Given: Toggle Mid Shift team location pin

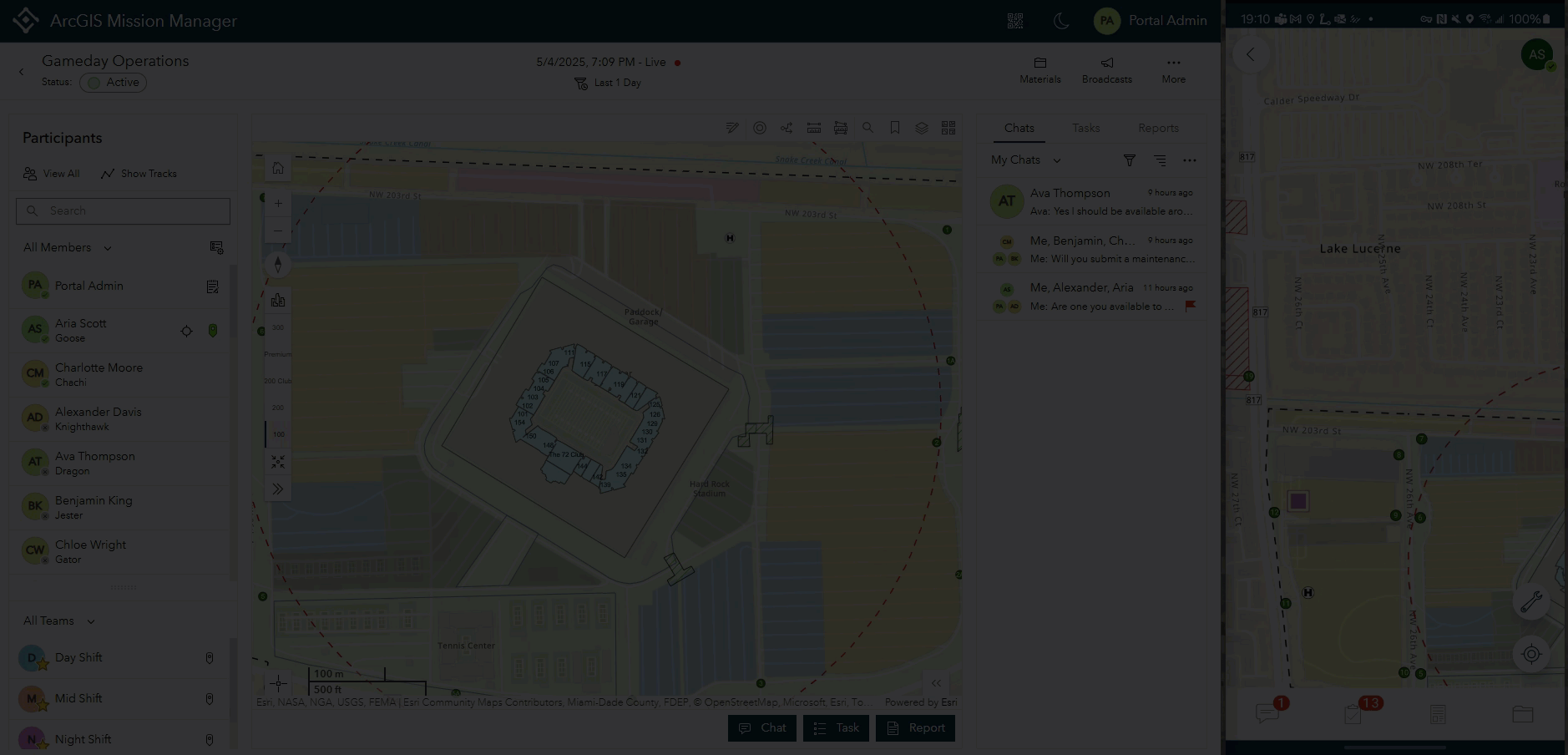Looking at the screenshot, I should 210,699.
